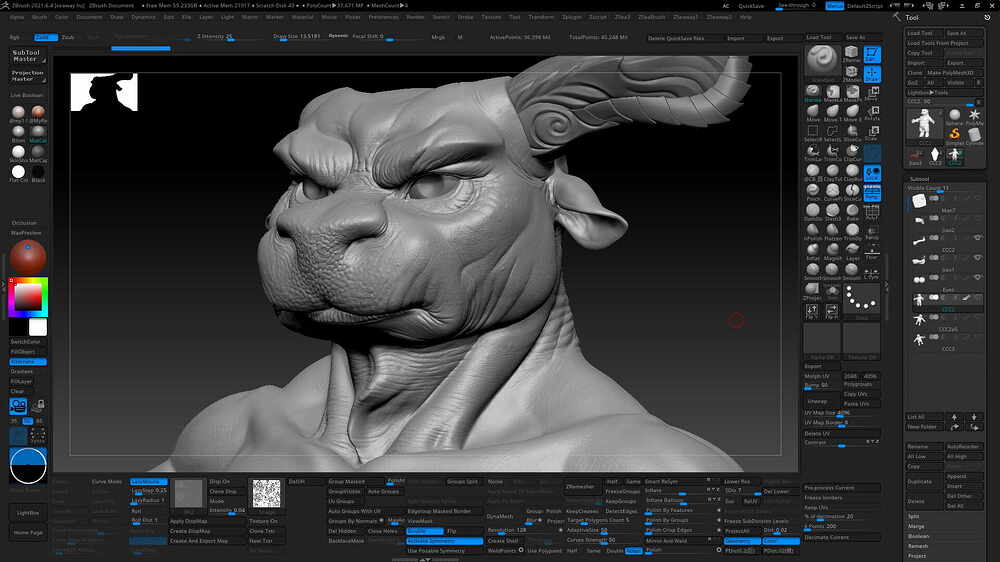Collapse the Subtool section header
The image size is (1000, 562).
920,179
